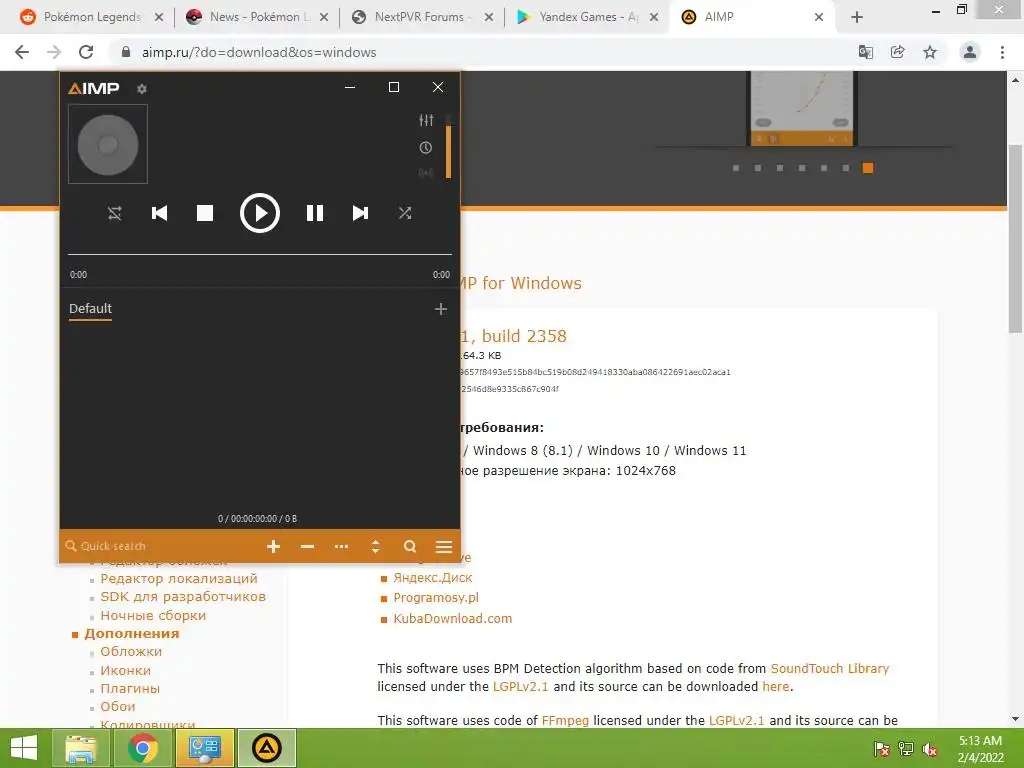Screen dimensions: 1024x768
Task: Open AIMP settings gear icon
Action: pos(142,89)
